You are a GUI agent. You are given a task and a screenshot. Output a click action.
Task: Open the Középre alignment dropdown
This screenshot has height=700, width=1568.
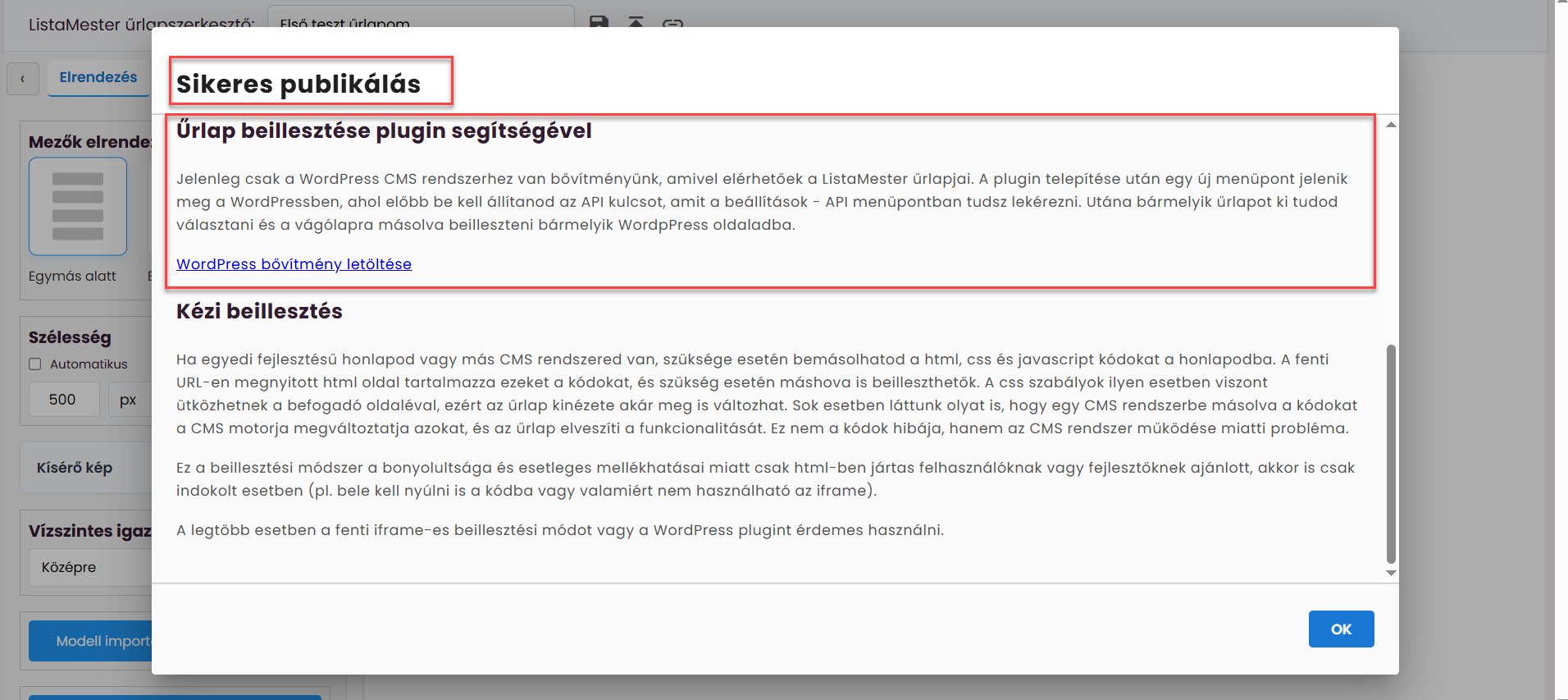point(90,567)
